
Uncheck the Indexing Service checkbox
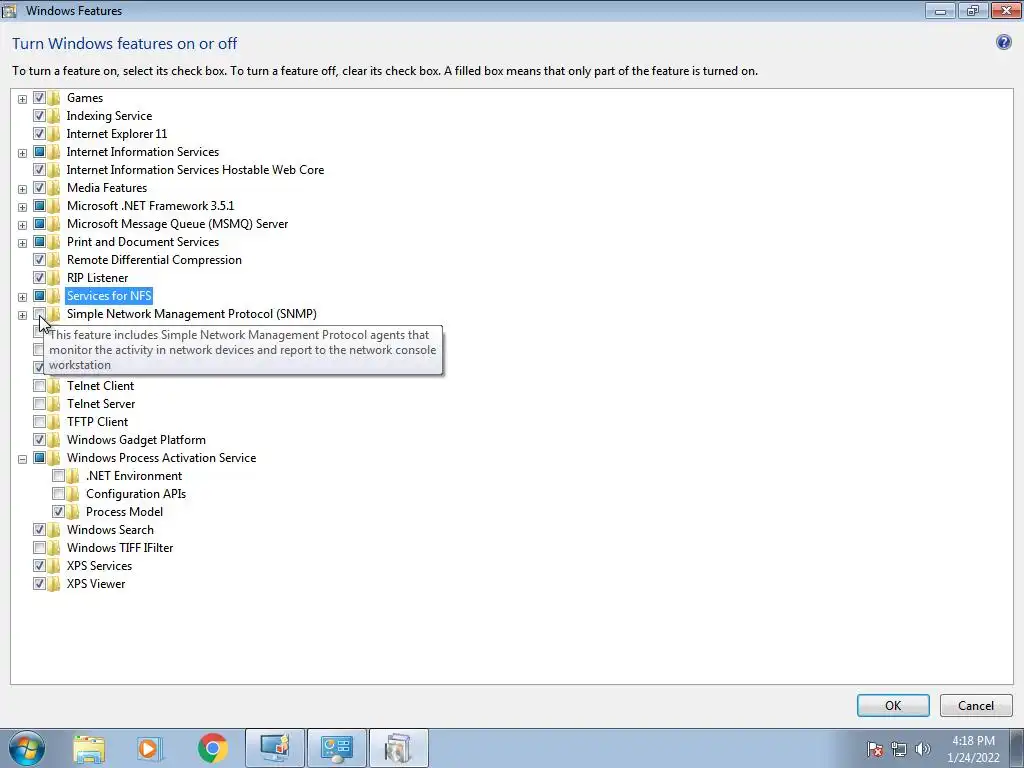tap(39, 116)
